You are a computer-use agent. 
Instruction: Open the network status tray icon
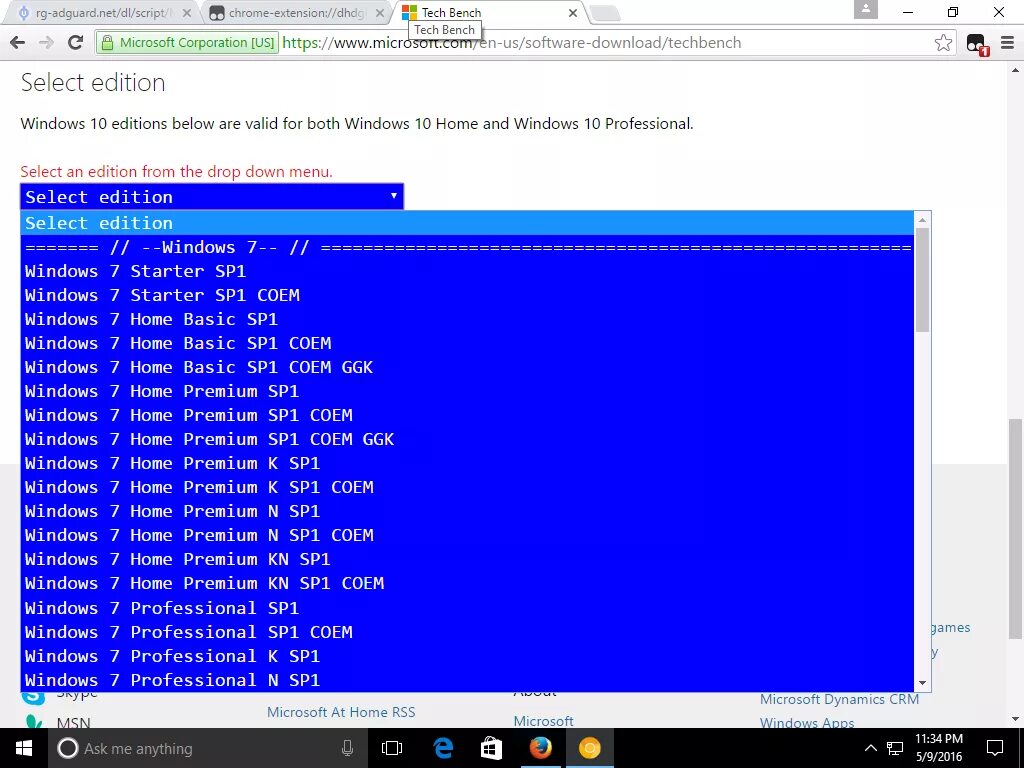(895, 748)
